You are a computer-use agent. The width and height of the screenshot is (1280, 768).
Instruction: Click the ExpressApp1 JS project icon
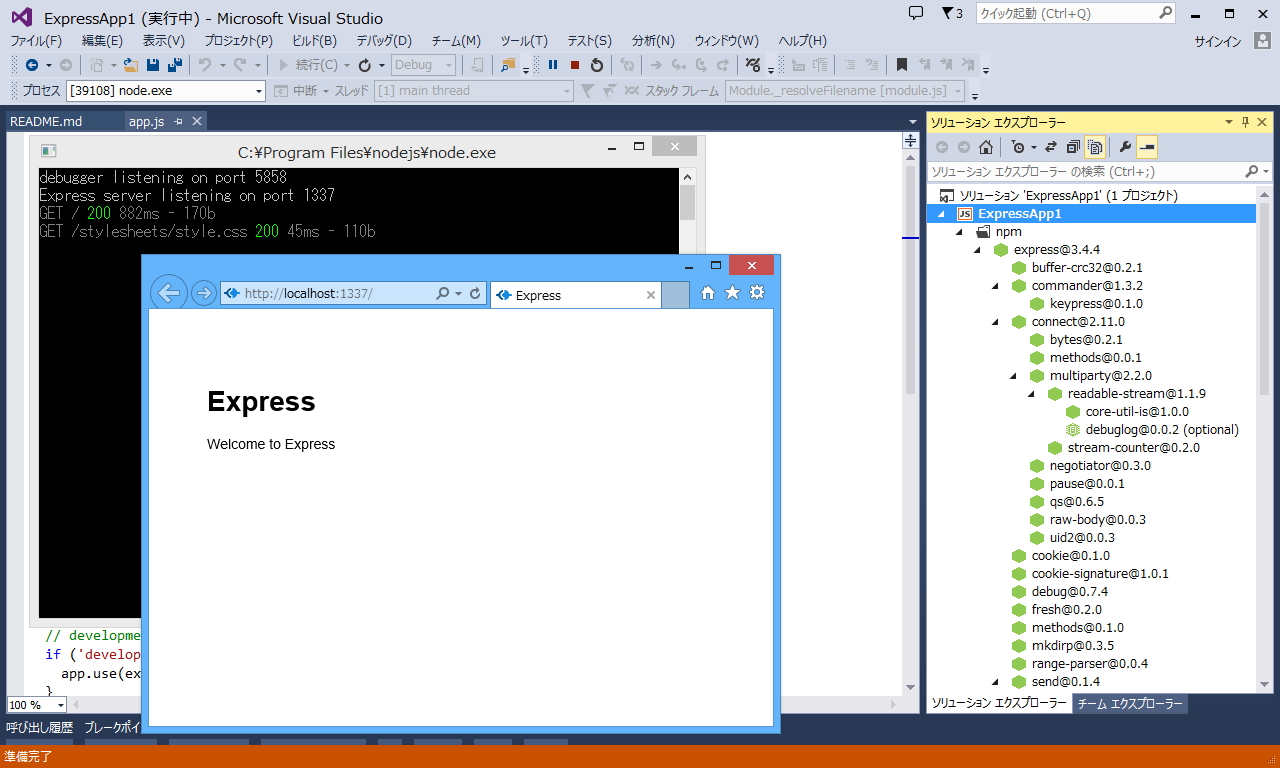(x=965, y=213)
